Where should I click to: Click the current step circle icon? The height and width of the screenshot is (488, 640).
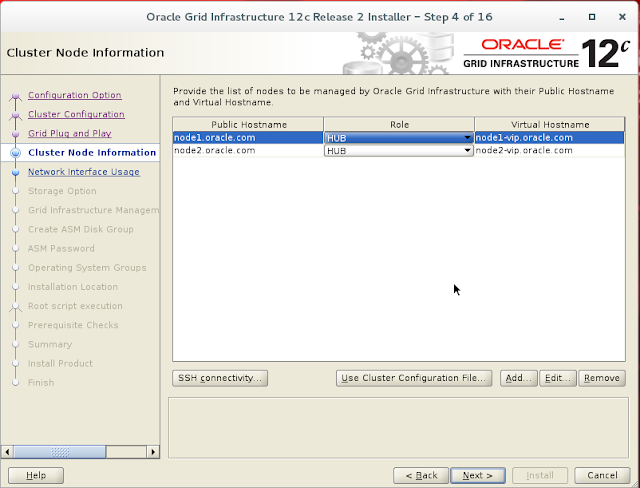tap(16, 153)
